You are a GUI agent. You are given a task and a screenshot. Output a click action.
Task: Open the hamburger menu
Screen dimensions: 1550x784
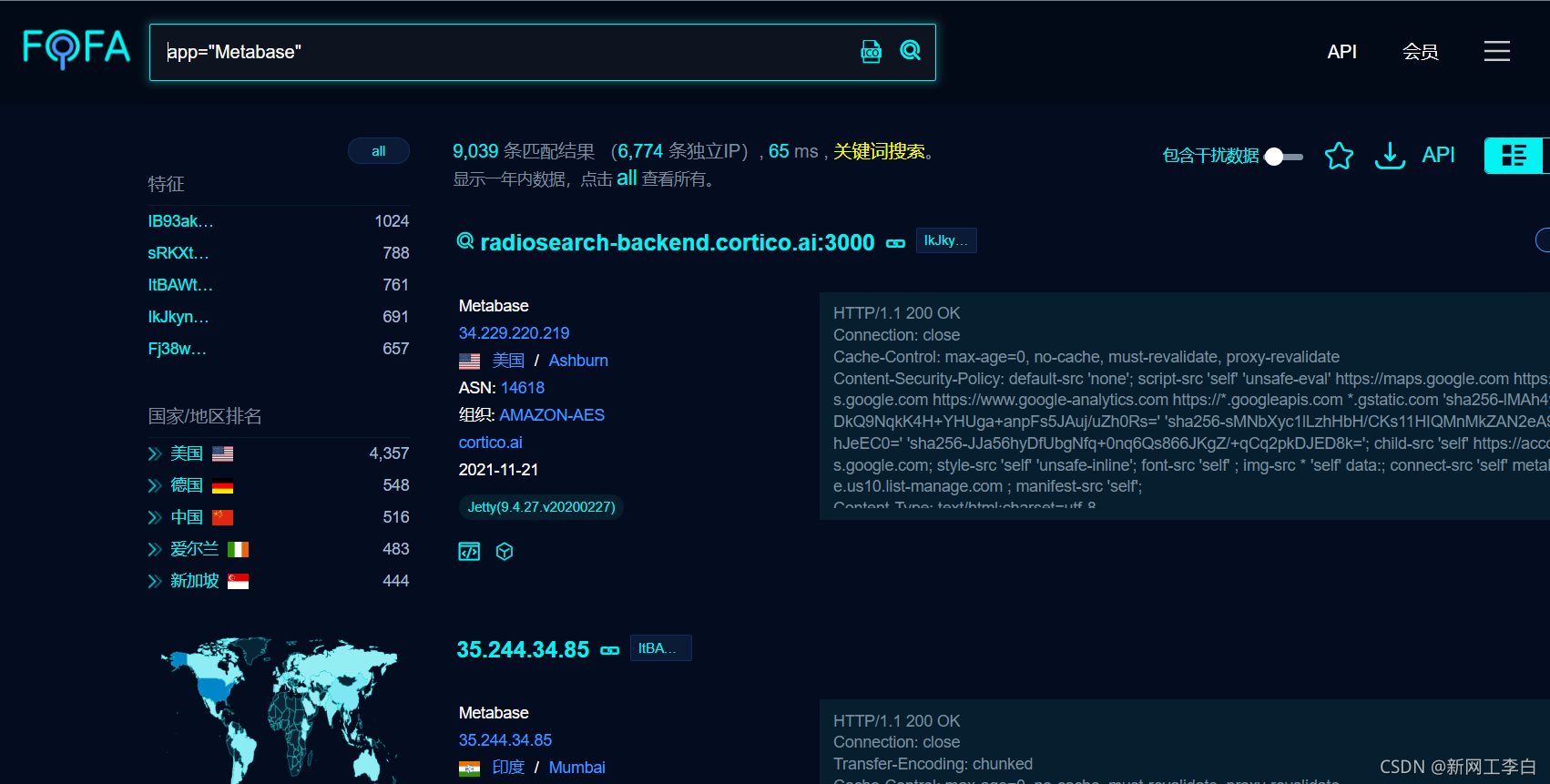[x=1496, y=51]
